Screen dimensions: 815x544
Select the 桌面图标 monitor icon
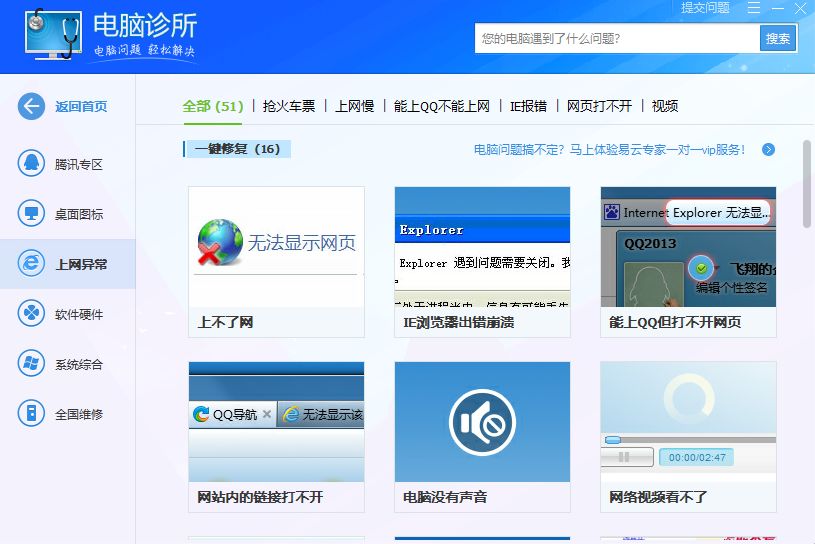[x=31, y=214]
